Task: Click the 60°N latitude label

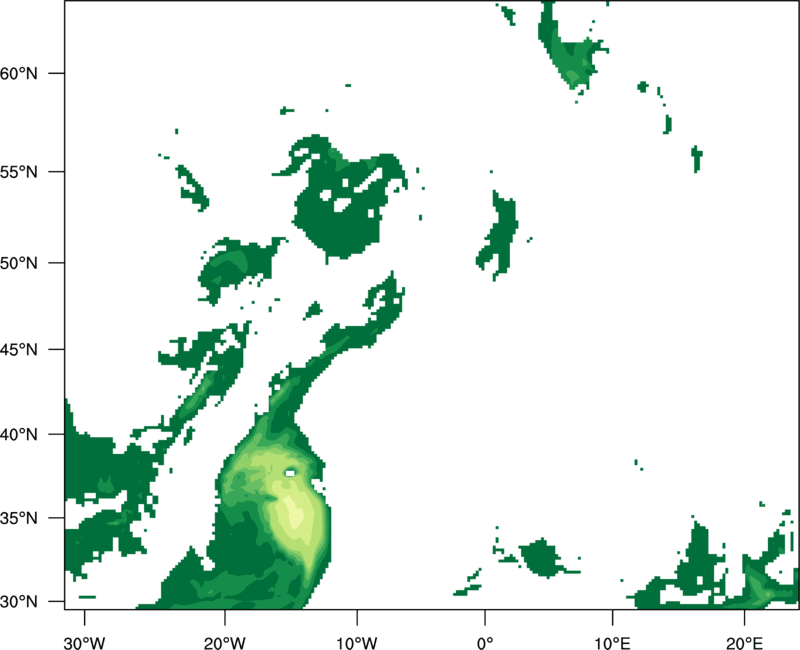Action: pyautogui.click(x=19, y=73)
